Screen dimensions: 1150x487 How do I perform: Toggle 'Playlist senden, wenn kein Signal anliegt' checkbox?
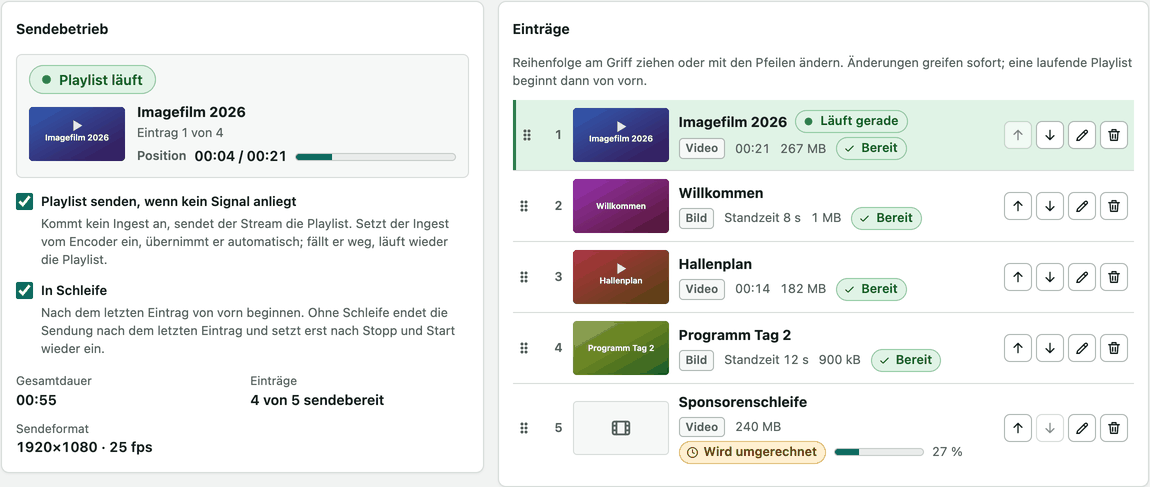tap(24, 201)
